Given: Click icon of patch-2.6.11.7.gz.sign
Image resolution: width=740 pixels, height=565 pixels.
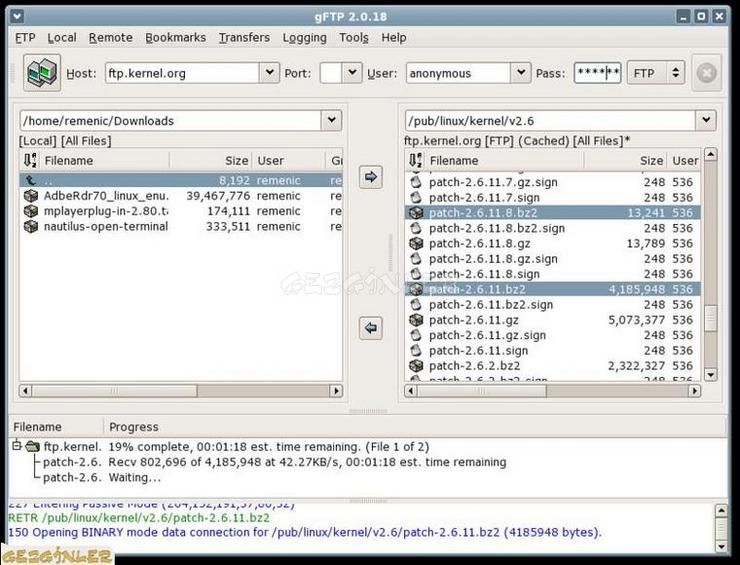Looking at the screenshot, I should [x=416, y=182].
